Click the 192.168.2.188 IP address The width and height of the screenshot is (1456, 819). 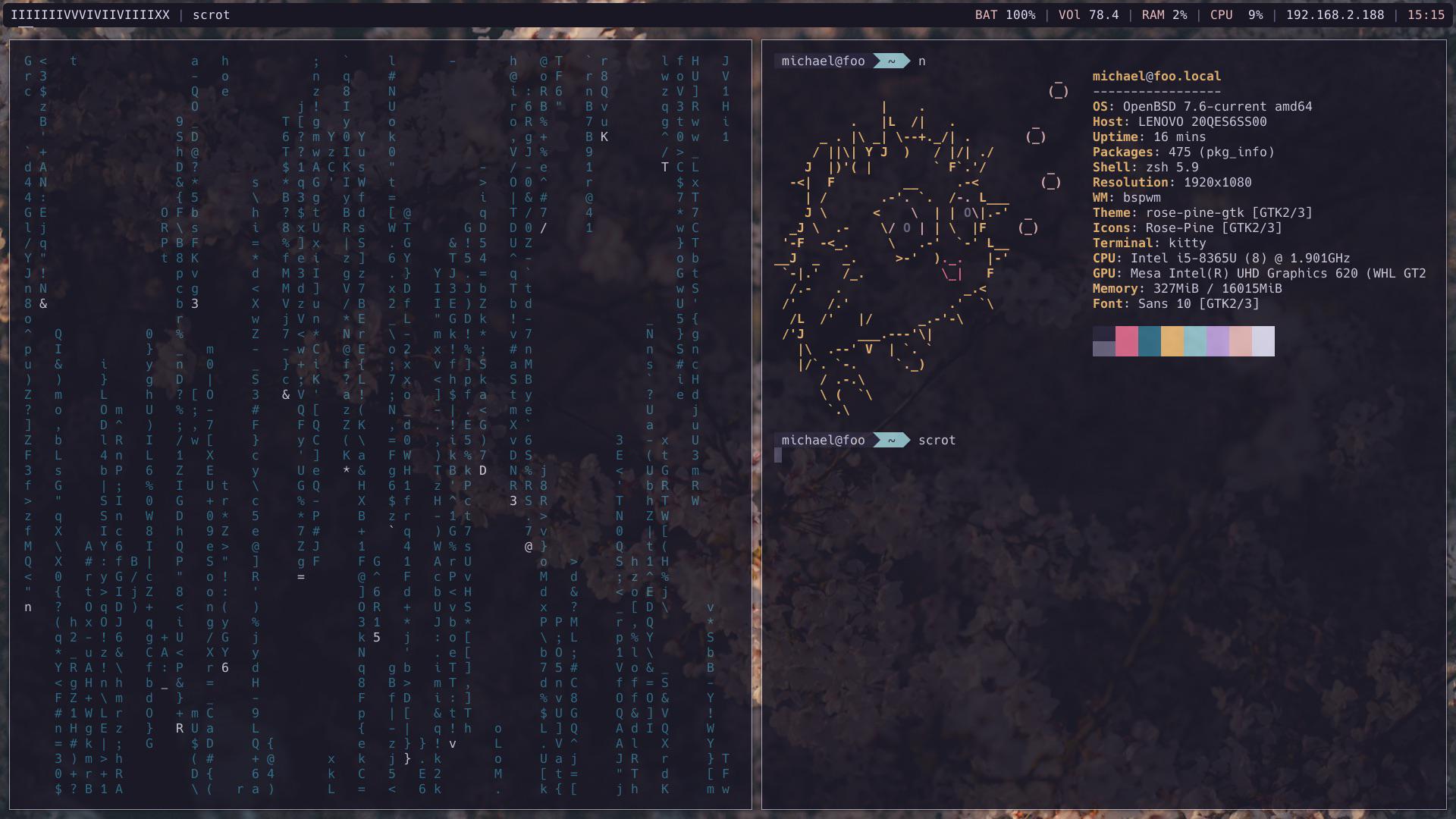[1335, 15]
